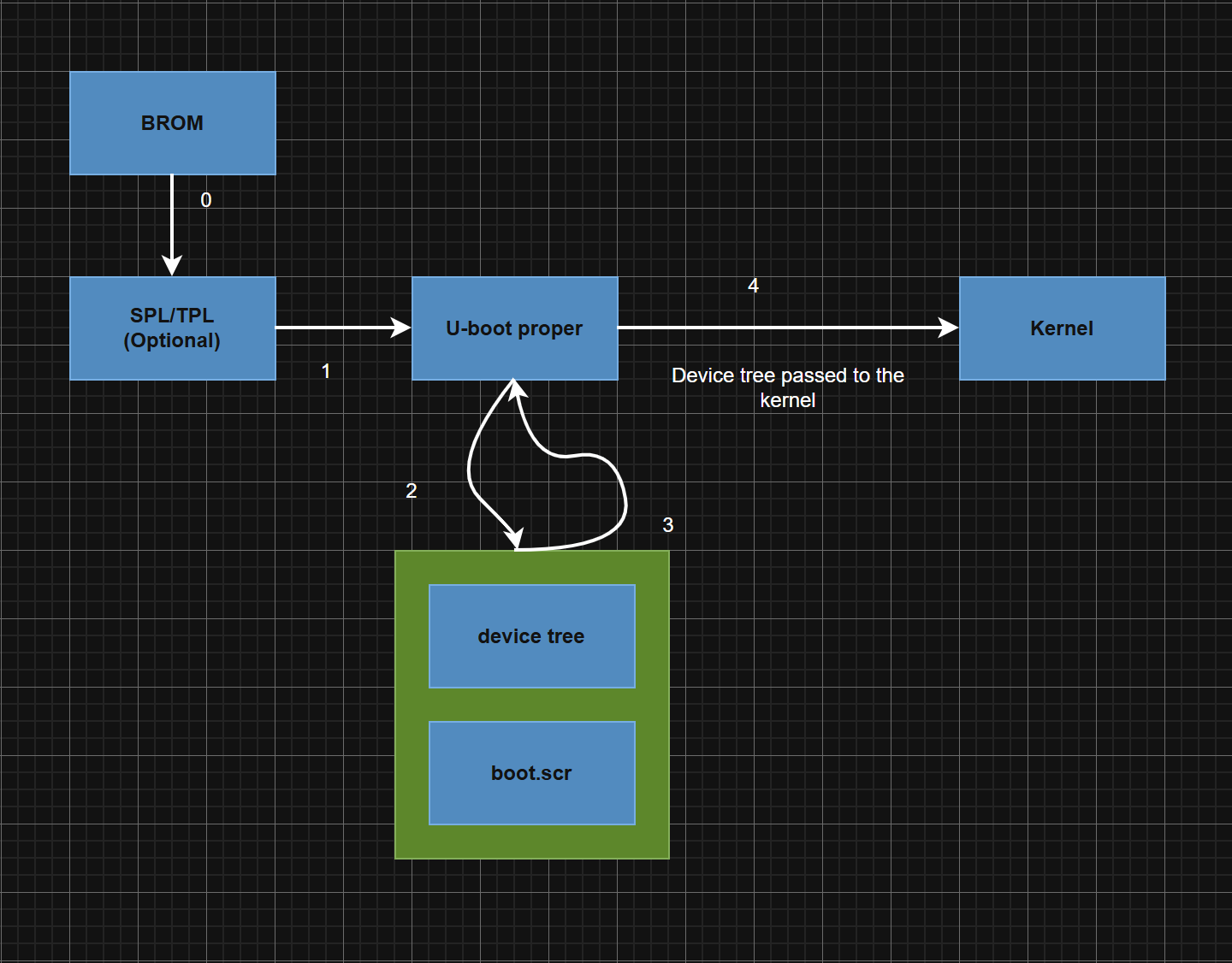This screenshot has width=1232, height=963.
Task: Select the BROM block
Action: pyautogui.click(x=173, y=123)
